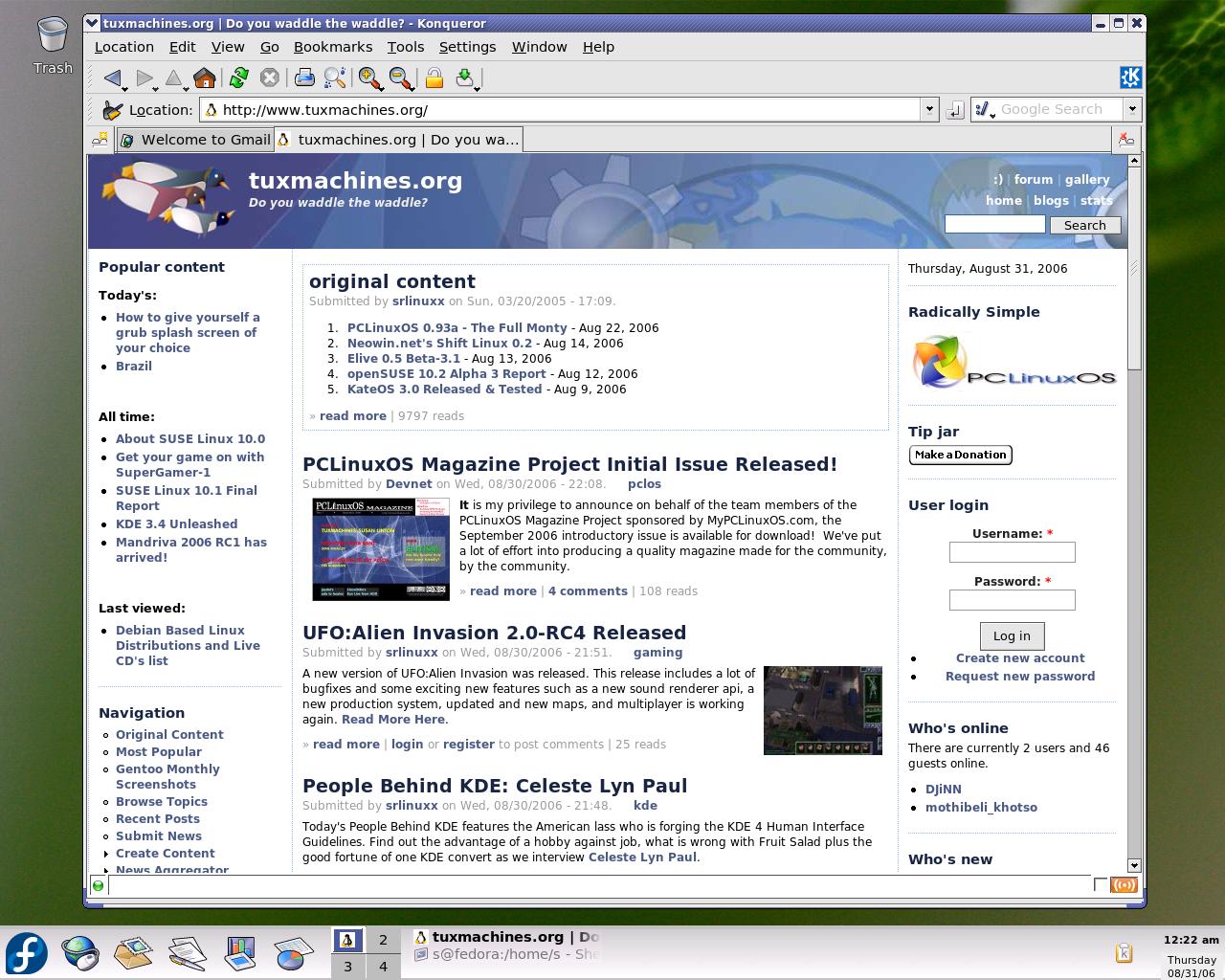Expand the location URL history dropdown

[928, 110]
